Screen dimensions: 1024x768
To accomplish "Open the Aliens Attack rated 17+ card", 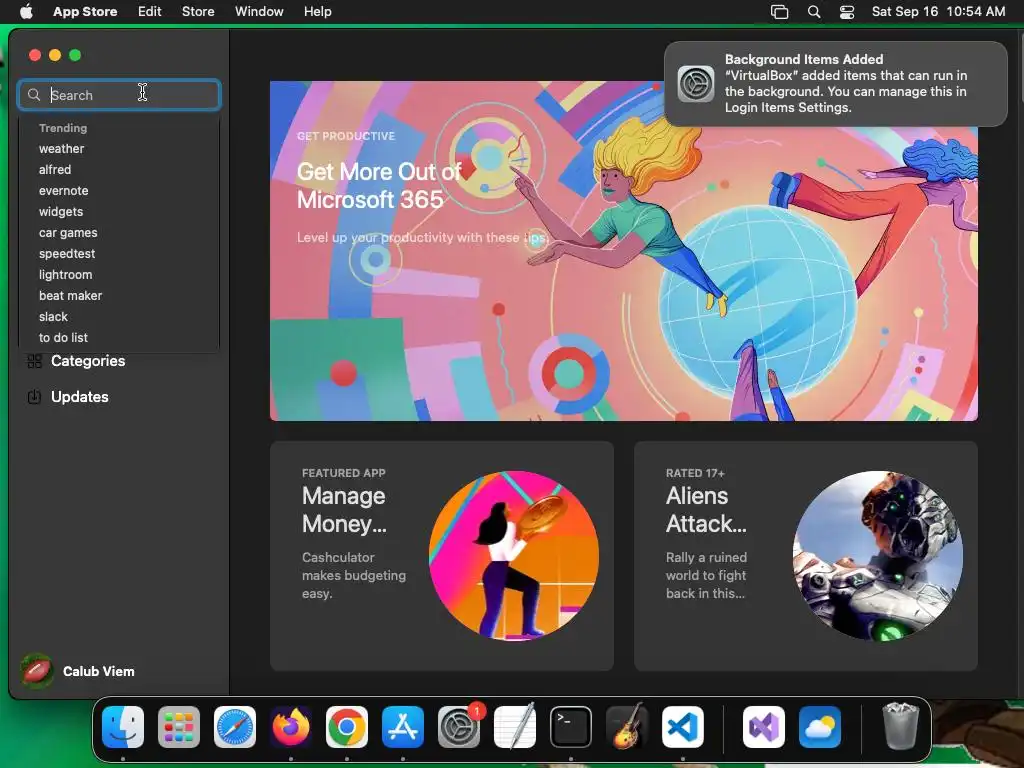I will click(x=806, y=556).
